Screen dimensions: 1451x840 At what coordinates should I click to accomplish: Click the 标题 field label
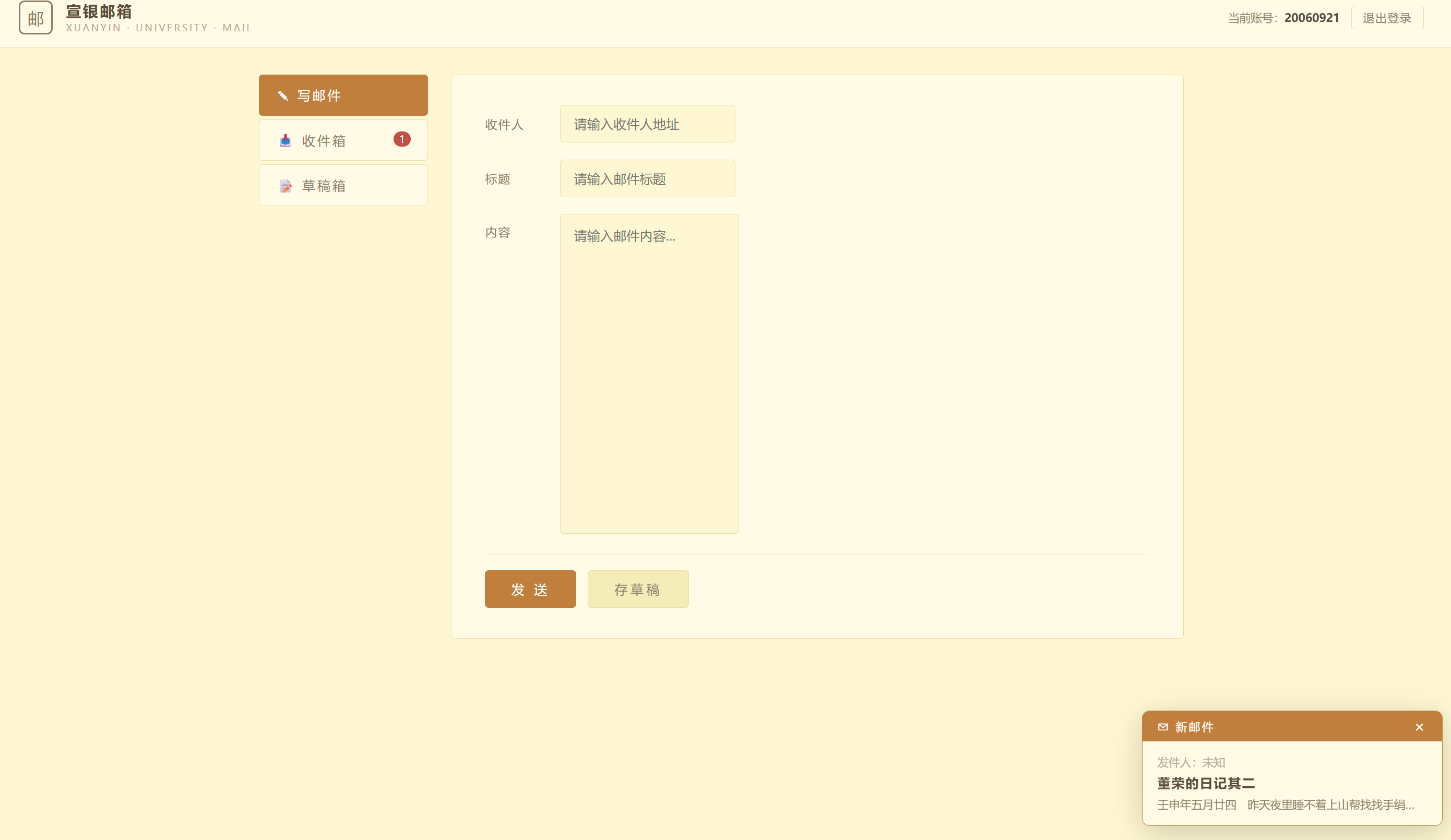click(x=497, y=179)
